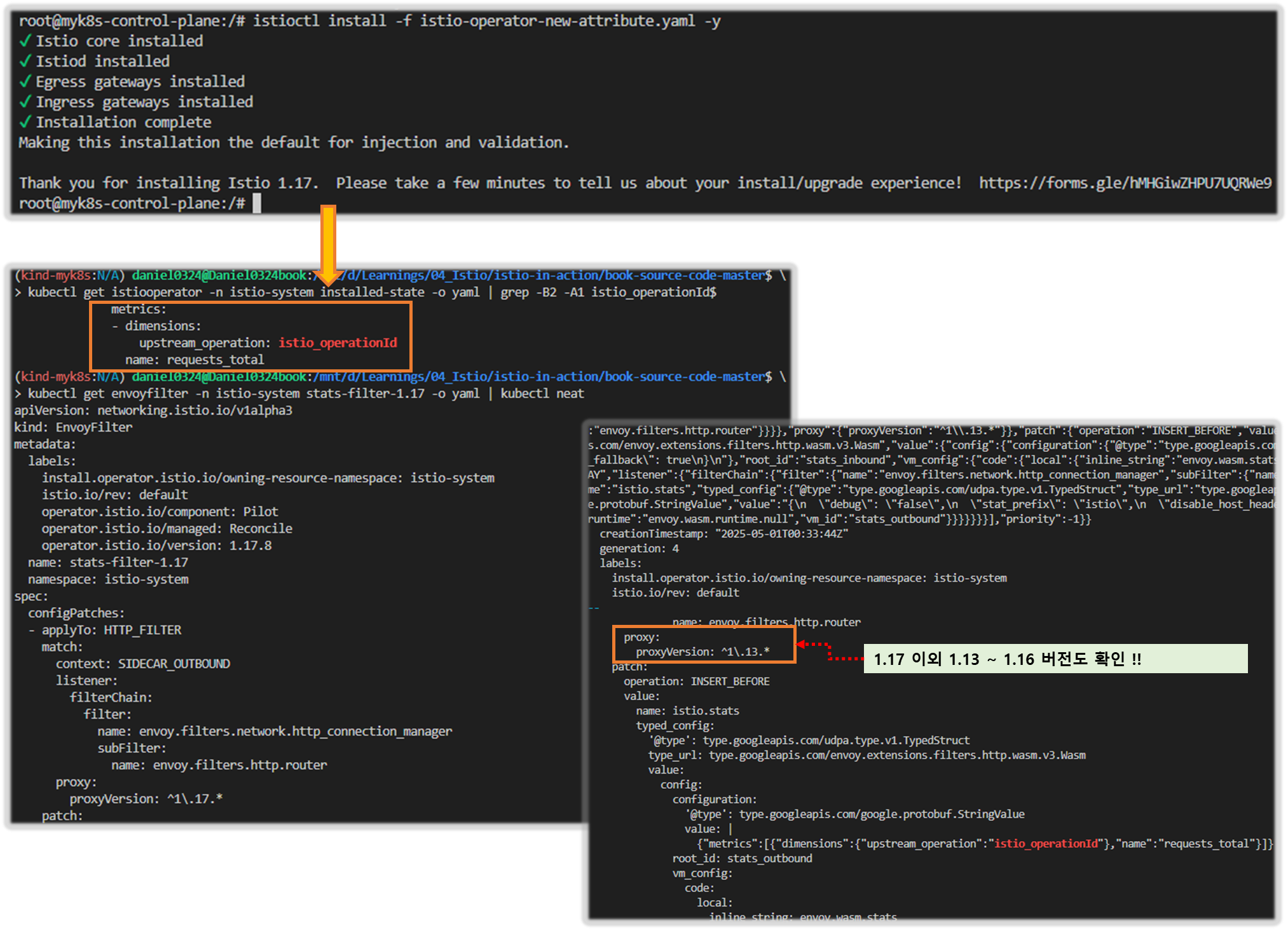
Task: Click the checkmark beside Installation complete
Action: point(25,123)
